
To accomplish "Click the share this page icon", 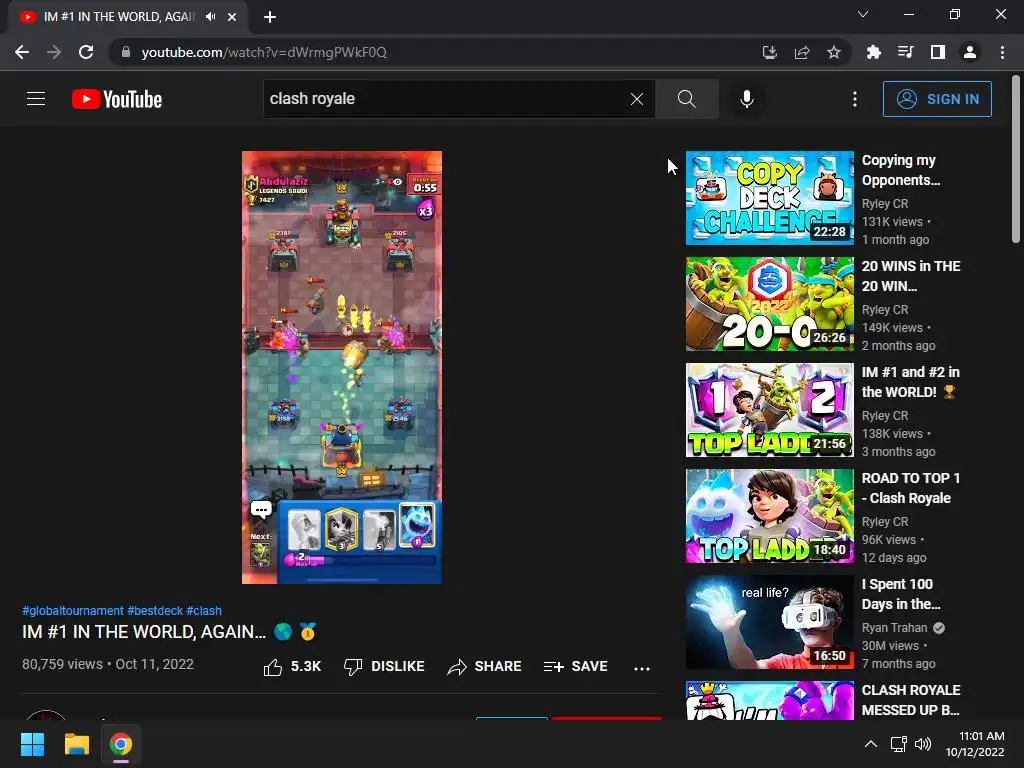I will pos(802,52).
